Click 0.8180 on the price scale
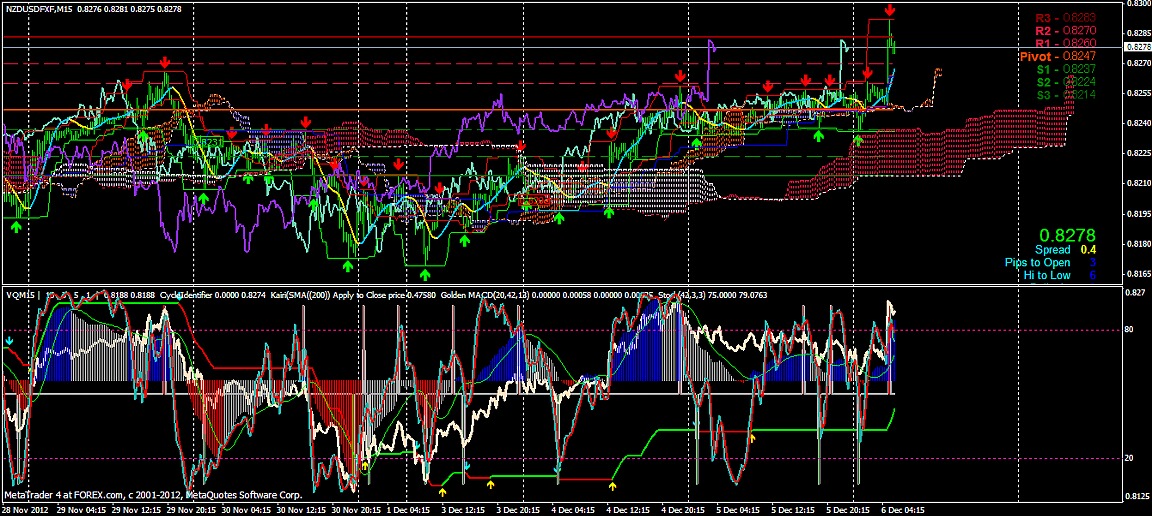Viewport: 1152px width, 516px height. (x=1138, y=244)
